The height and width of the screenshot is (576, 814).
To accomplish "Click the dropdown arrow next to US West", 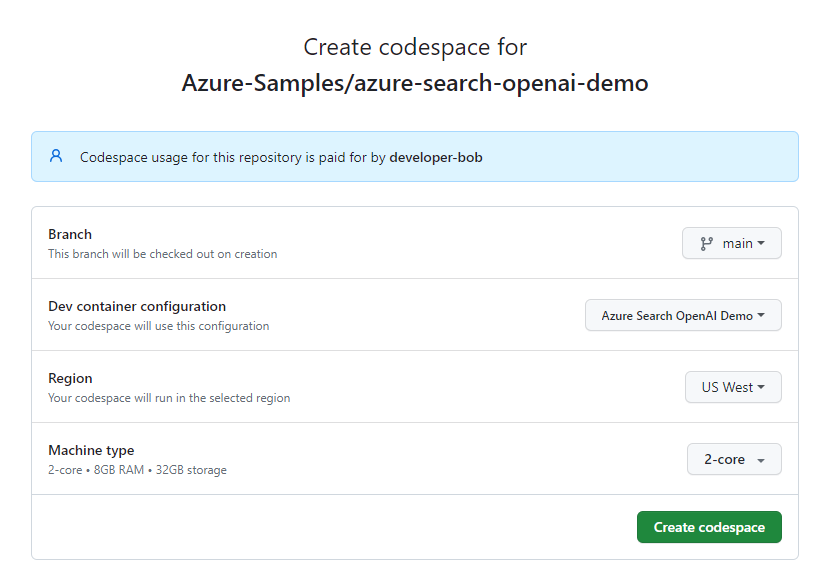I will (x=760, y=387).
